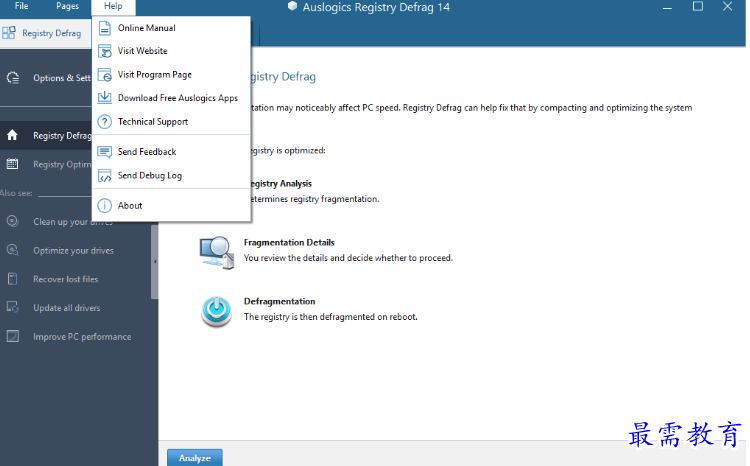Click the Clean up drives disc icon
The image size is (750, 466).
pyautogui.click(x=12, y=221)
